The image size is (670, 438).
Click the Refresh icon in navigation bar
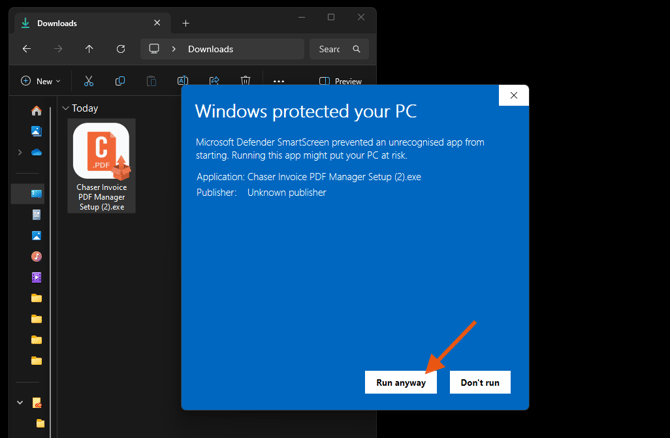pyautogui.click(x=121, y=49)
